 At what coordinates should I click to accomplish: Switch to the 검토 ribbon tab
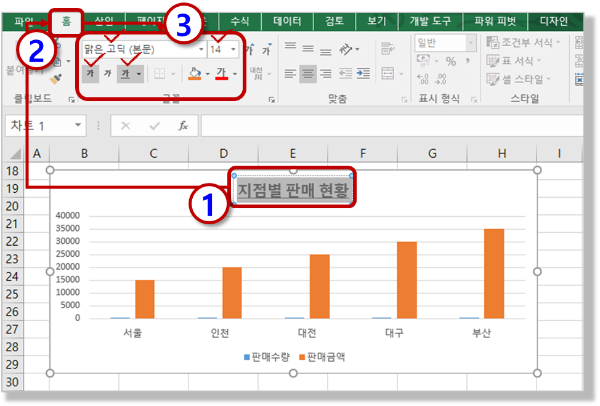click(334, 21)
